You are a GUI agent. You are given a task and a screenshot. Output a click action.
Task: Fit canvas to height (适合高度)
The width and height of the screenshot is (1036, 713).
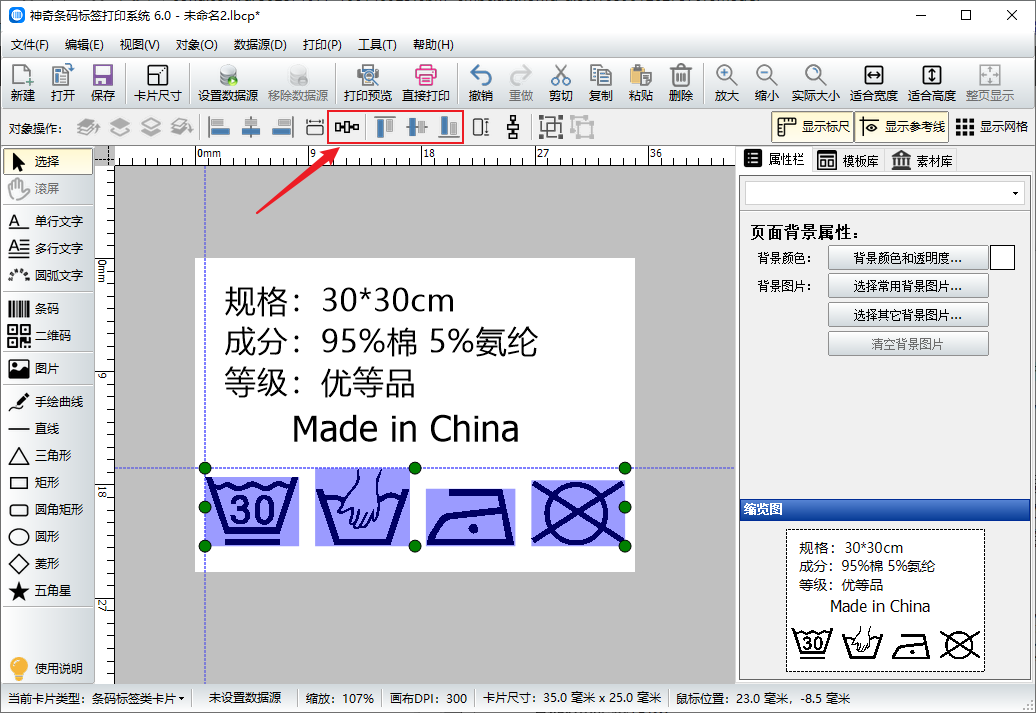[x=932, y=83]
